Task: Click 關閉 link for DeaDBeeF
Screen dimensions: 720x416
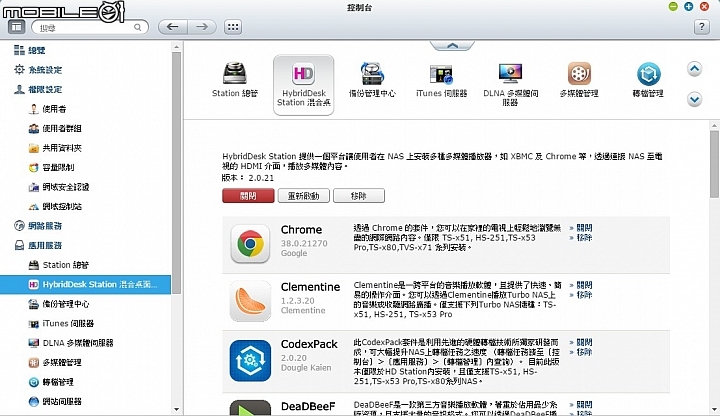Action: click(x=584, y=405)
